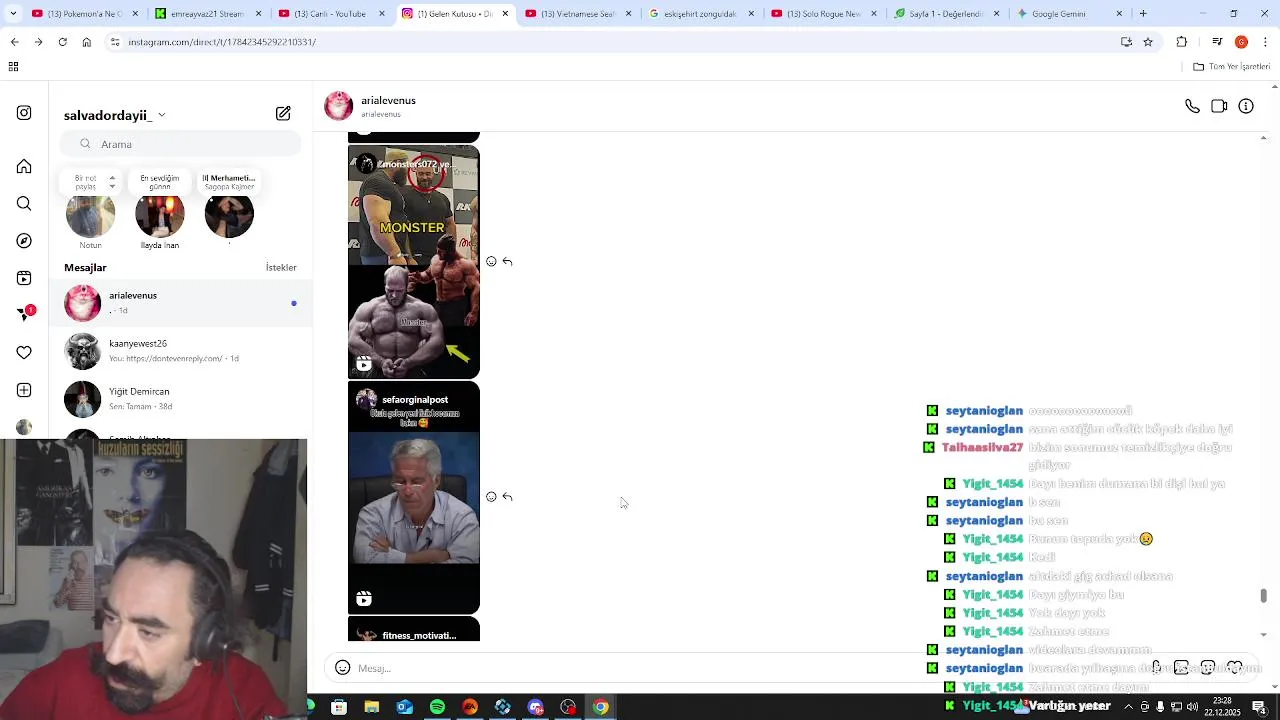Start an audio call with arialevenus
The height and width of the screenshot is (720, 1280).
point(1192,106)
